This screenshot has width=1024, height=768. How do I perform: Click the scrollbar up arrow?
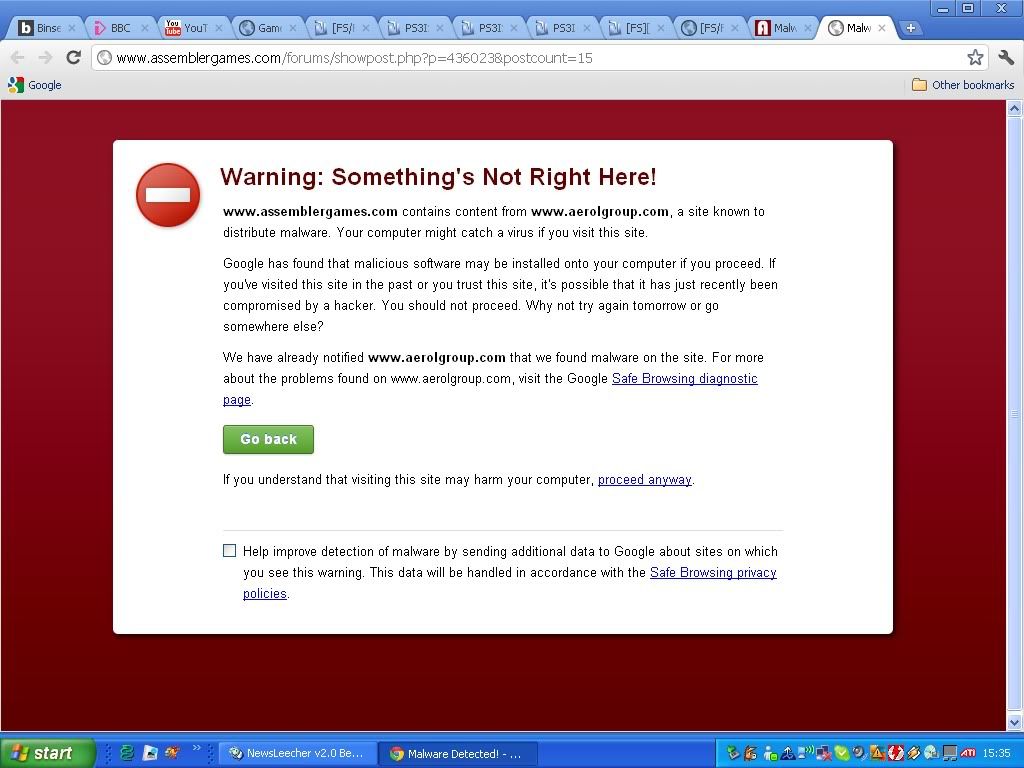[x=1014, y=108]
